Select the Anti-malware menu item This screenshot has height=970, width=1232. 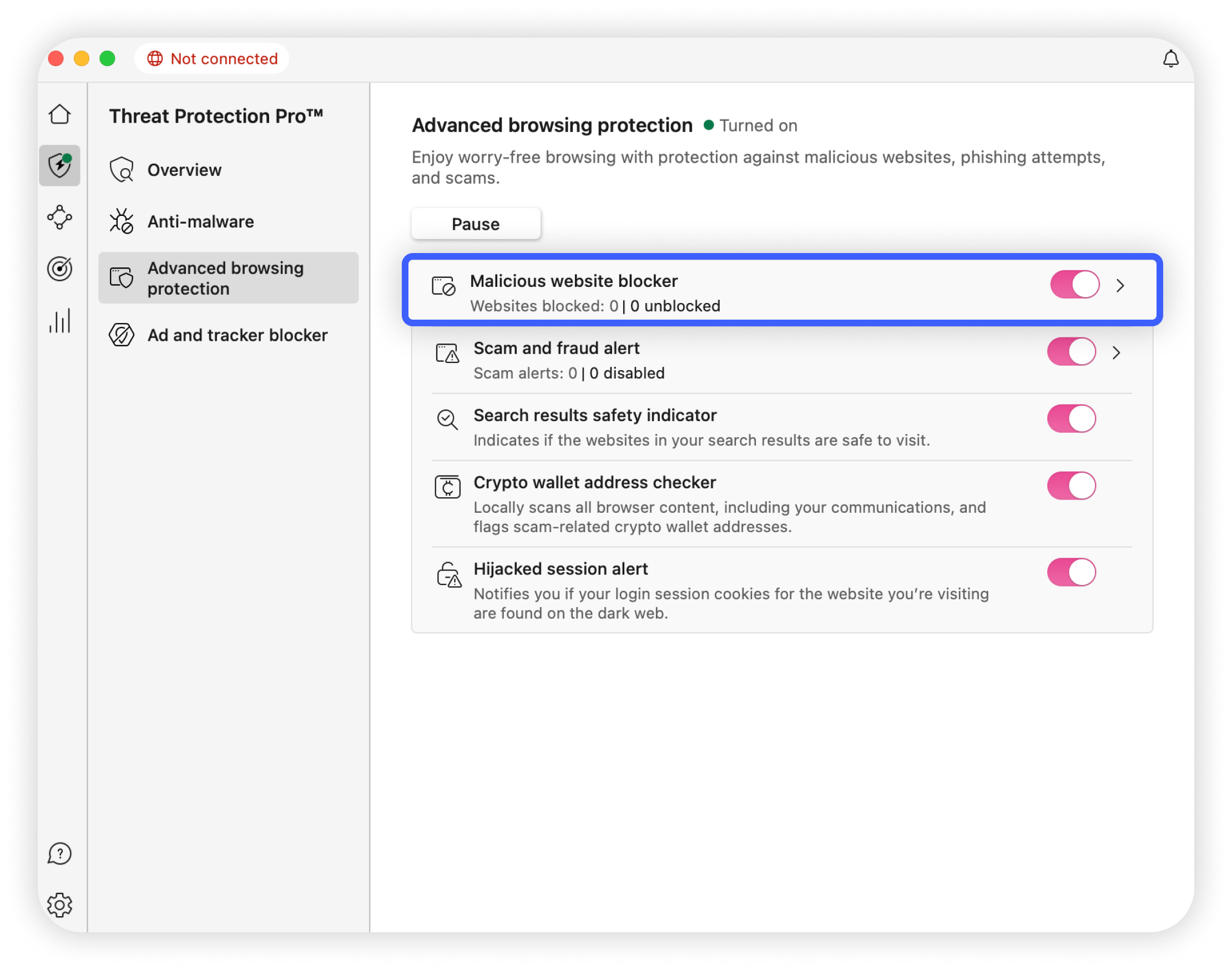pos(200,221)
